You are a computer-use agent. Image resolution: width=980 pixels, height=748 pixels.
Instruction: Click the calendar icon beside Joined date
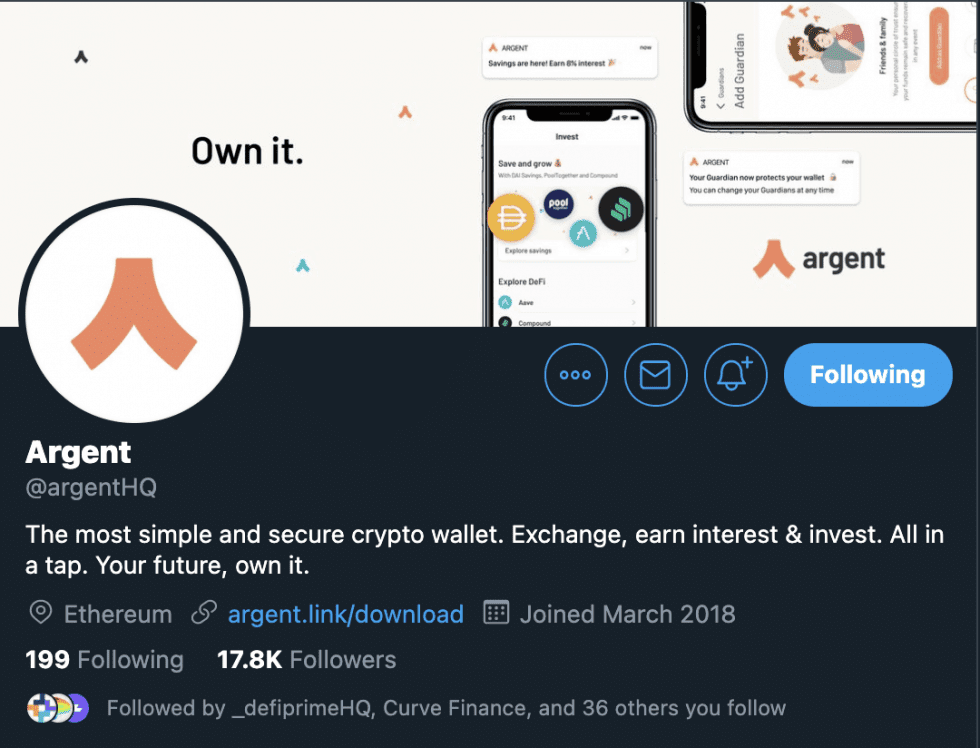(x=496, y=613)
